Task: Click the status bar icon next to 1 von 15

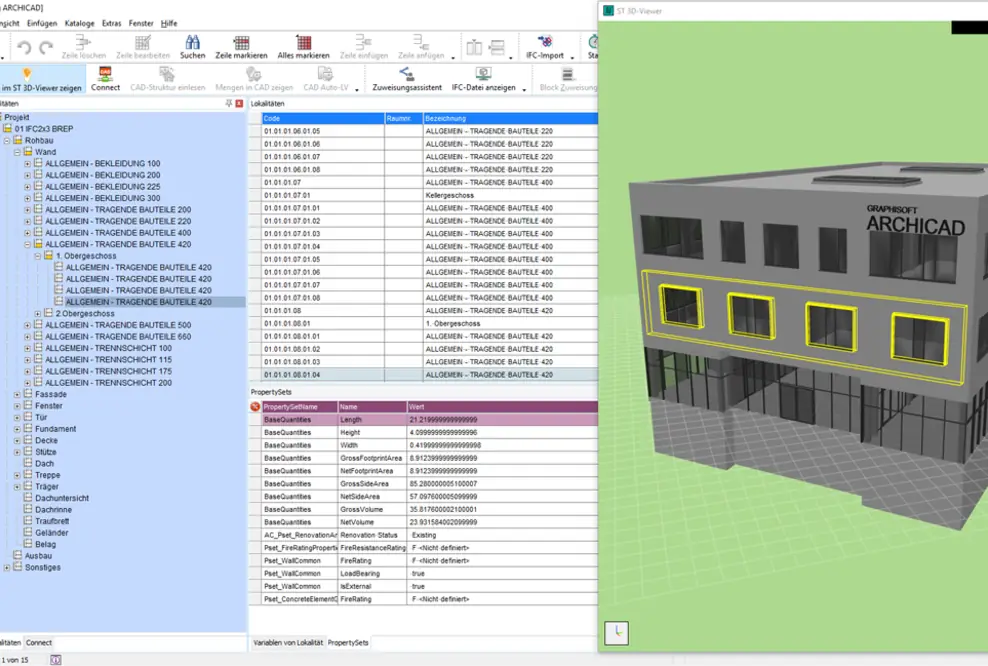Action: (55, 660)
